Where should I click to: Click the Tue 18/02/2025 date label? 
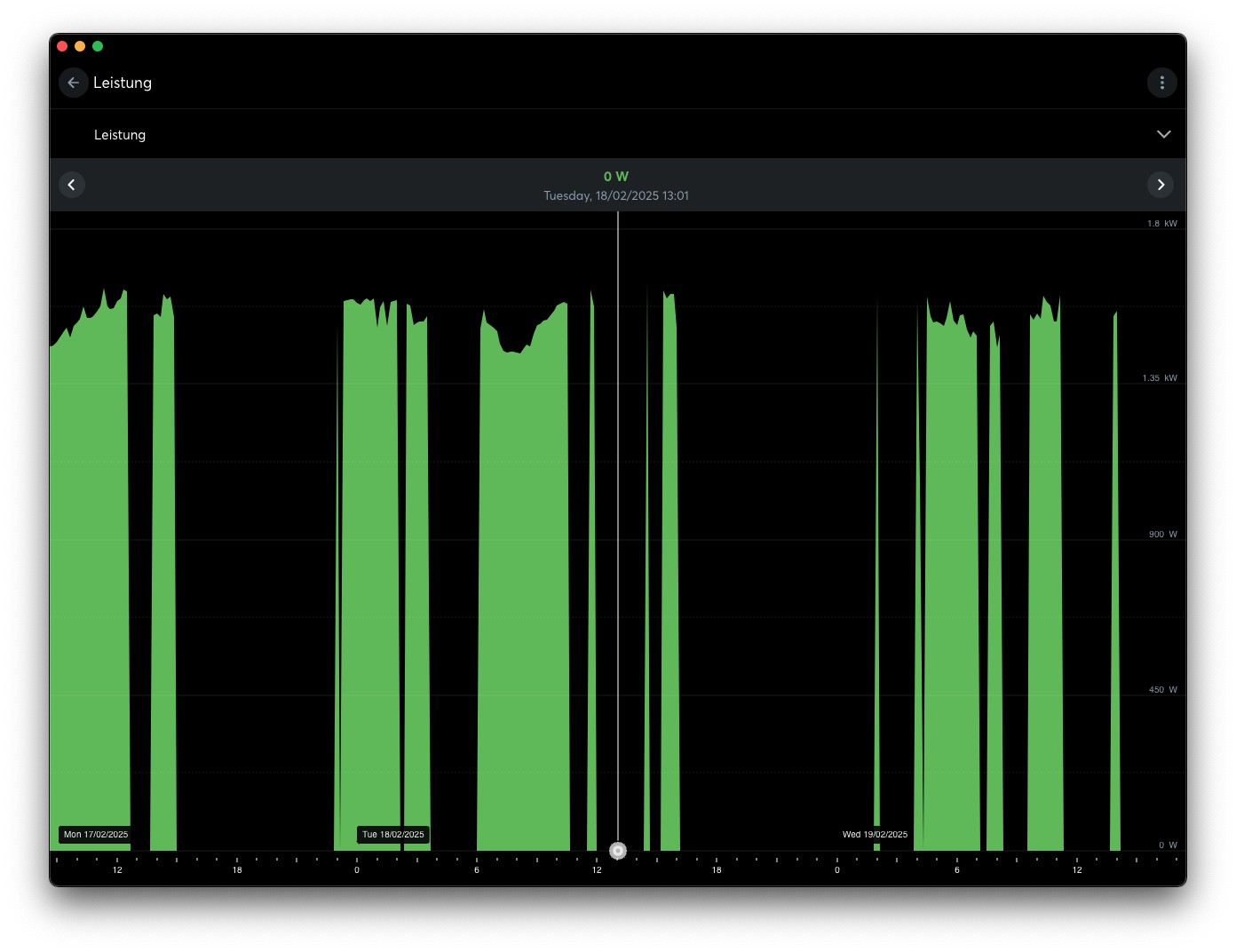[x=393, y=835]
